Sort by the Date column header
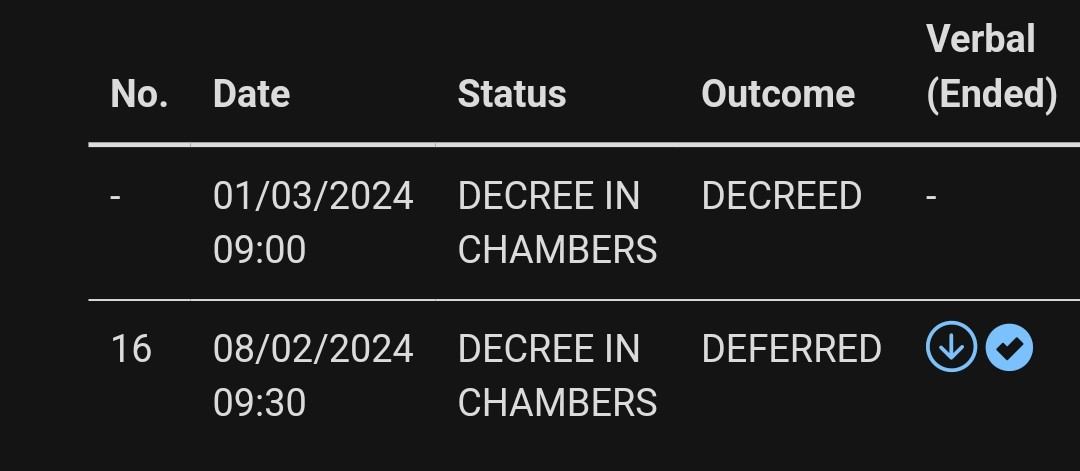Viewport: 1080px width, 471px height. (251, 94)
